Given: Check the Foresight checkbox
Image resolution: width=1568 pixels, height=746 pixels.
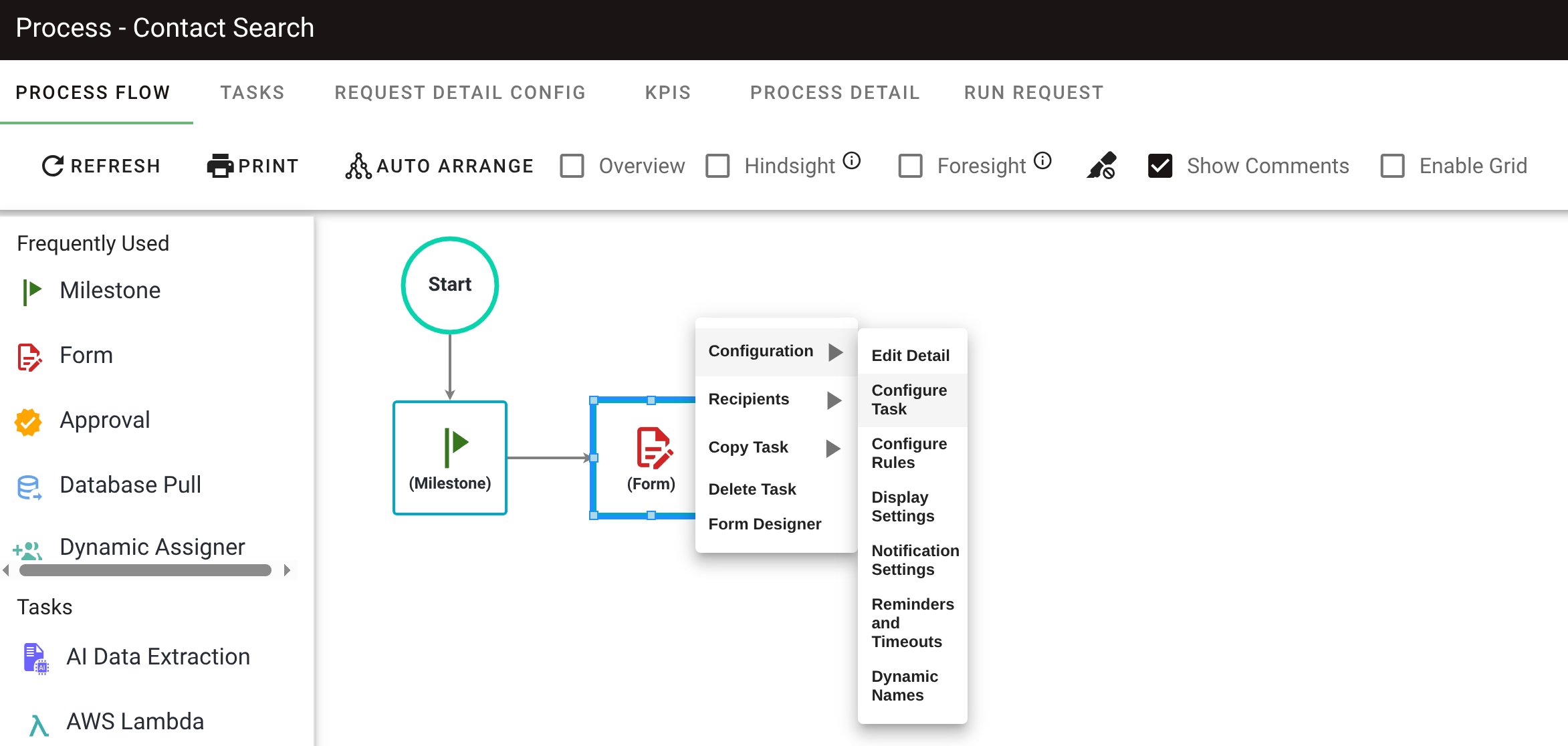Looking at the screenshot, I should pos(910,165).
